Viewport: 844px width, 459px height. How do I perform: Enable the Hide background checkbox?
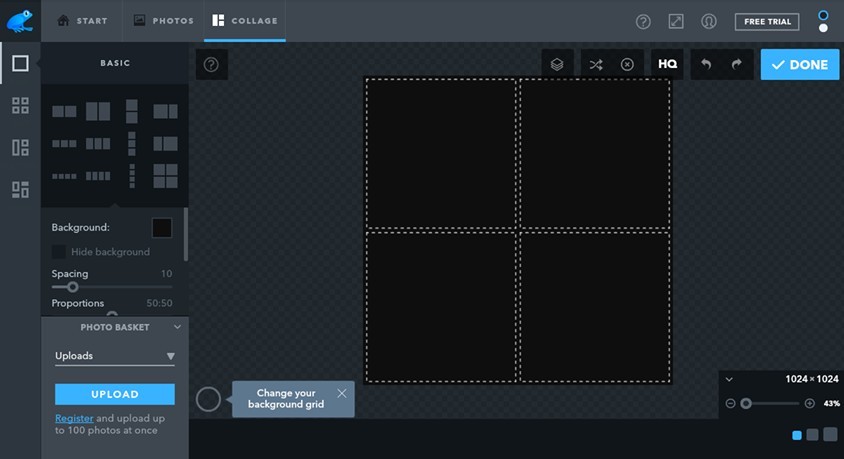coord(58,252)
